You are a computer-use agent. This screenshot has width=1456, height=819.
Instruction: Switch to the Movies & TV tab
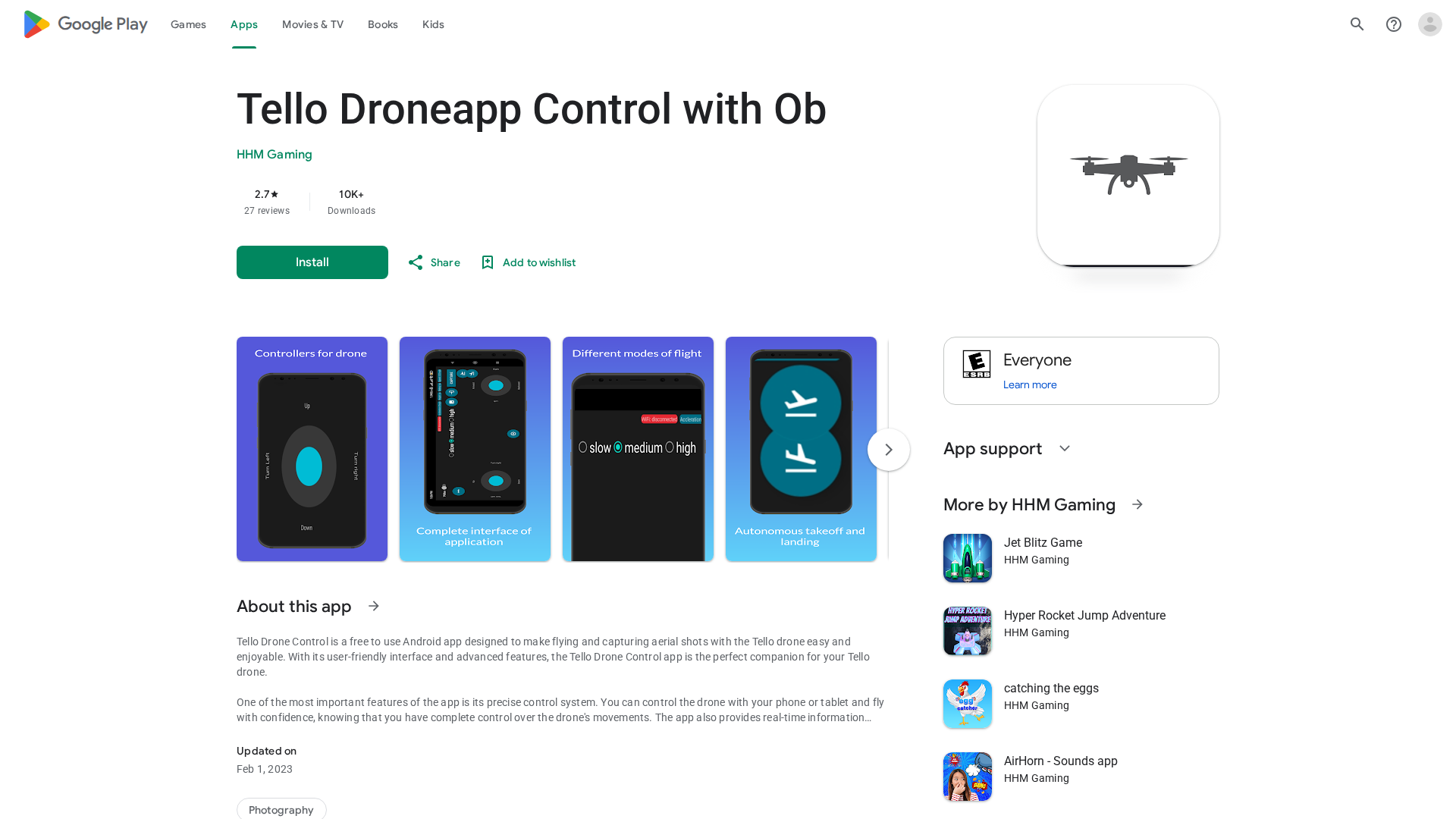click(312, 24)
